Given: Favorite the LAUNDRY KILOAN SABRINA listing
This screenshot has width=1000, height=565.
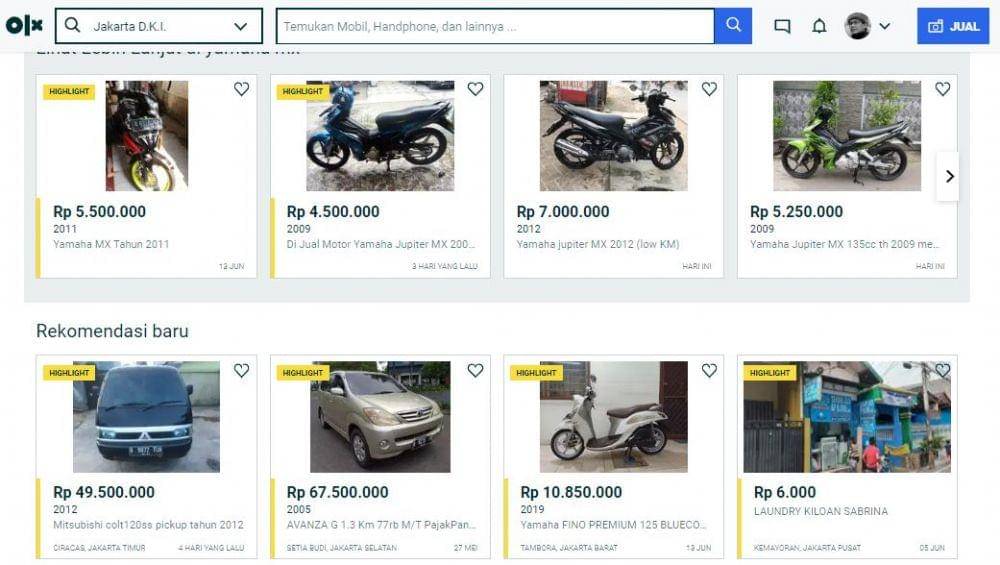Looking at the screenshot, I should click(943, 371).
